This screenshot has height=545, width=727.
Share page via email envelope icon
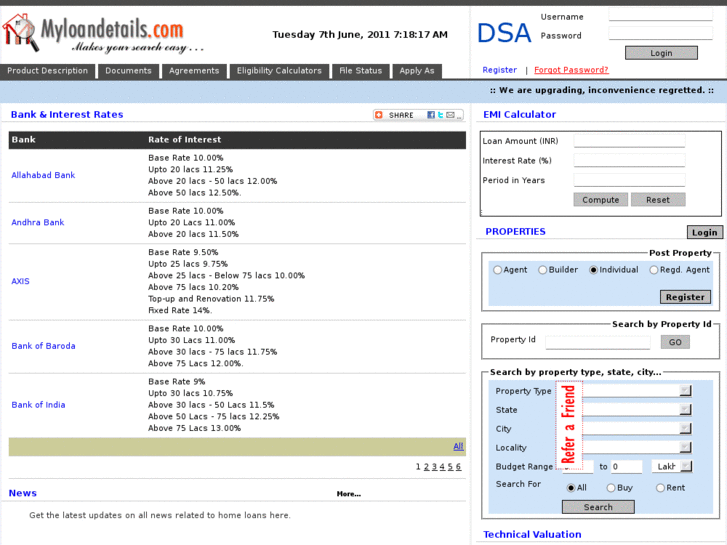[450, 115]
